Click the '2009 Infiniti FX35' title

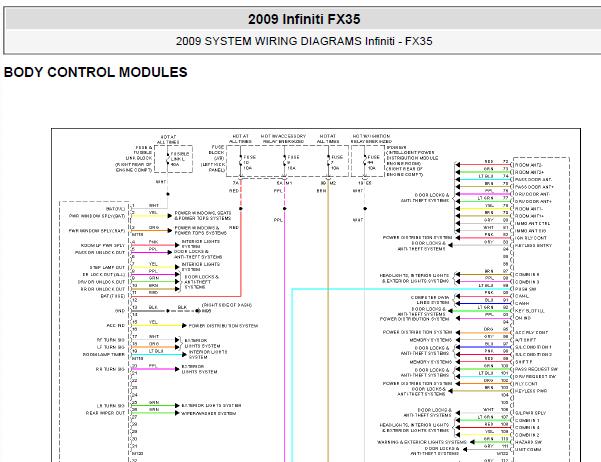pos(304,19)
